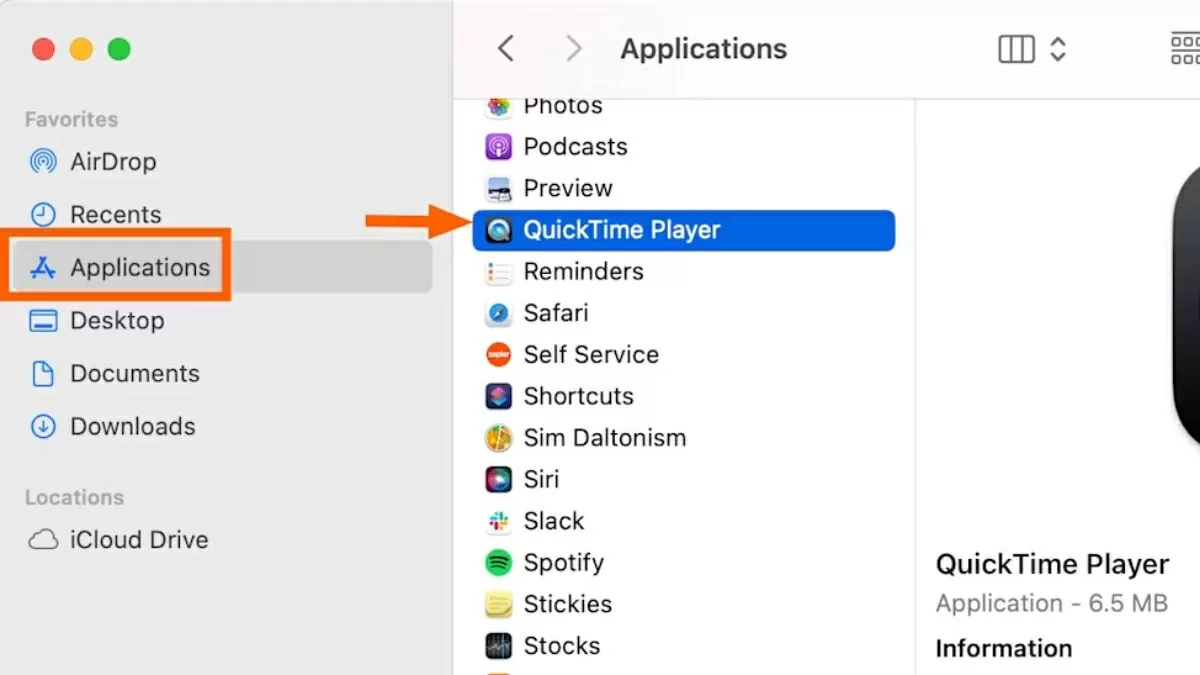Screen dimensions: 1200x675
Task: Click the Shortcuts app icon
Action: coord(498,396)
